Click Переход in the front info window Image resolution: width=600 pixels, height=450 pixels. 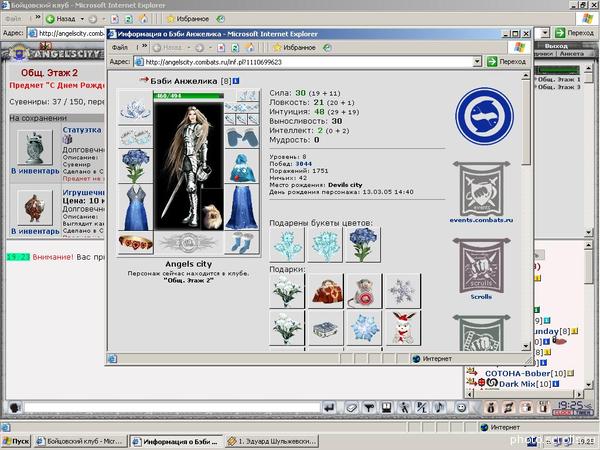(507, 62)
